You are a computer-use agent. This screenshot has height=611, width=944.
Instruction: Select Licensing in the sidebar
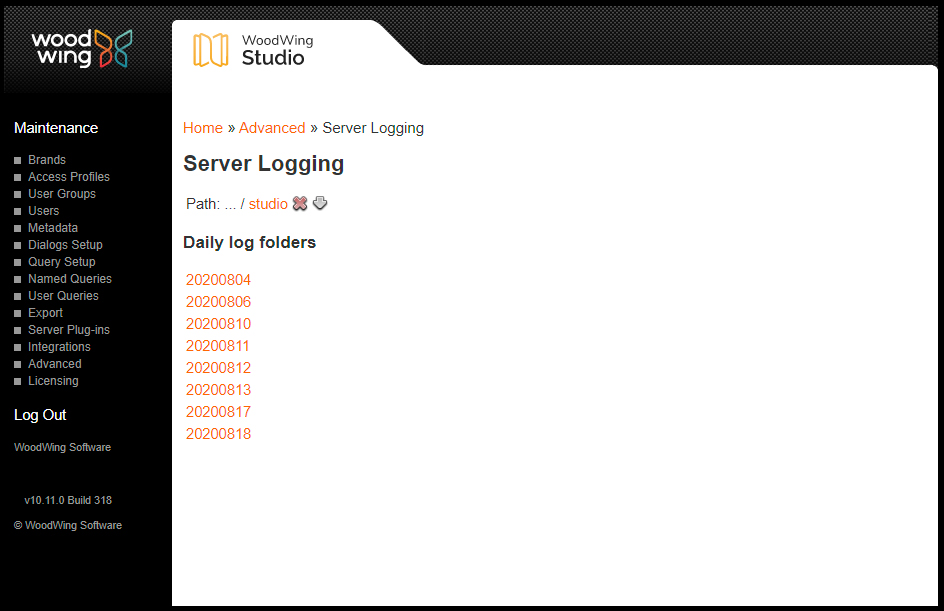53,381
